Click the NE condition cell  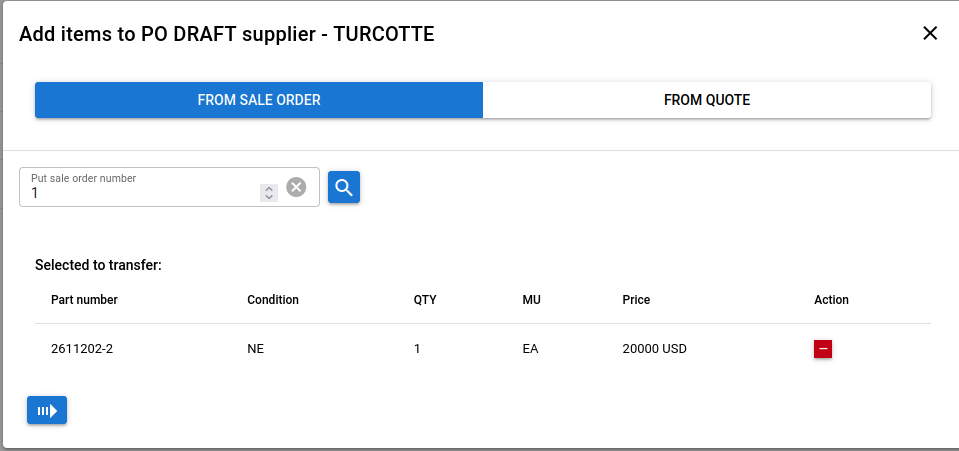255,350
